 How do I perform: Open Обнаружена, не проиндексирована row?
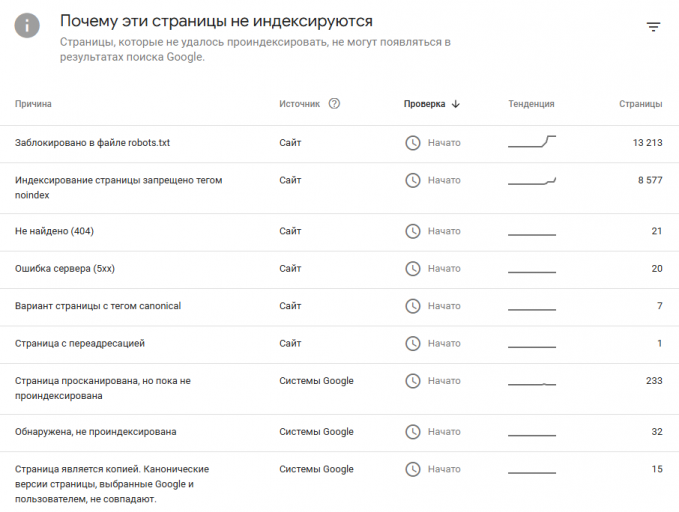tap(340, 433)
